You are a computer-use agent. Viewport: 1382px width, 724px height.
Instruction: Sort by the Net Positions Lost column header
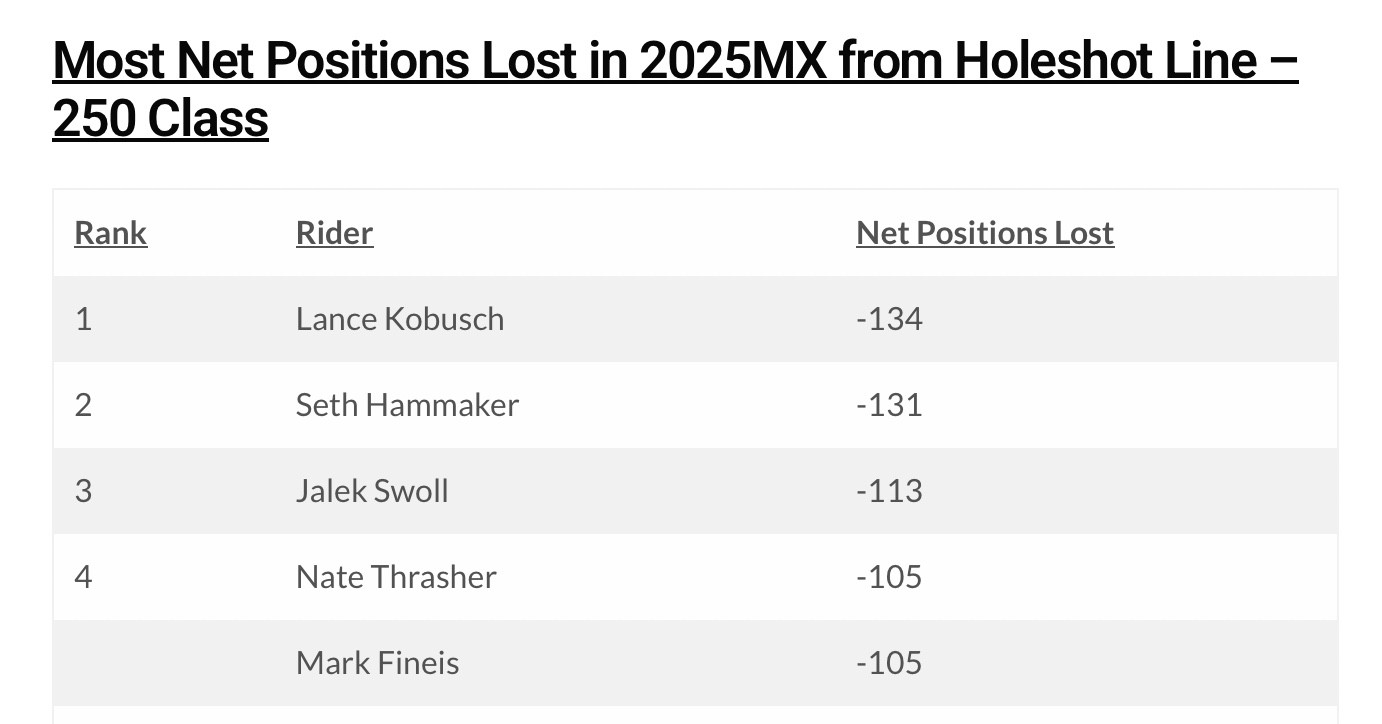coord(984,233)
